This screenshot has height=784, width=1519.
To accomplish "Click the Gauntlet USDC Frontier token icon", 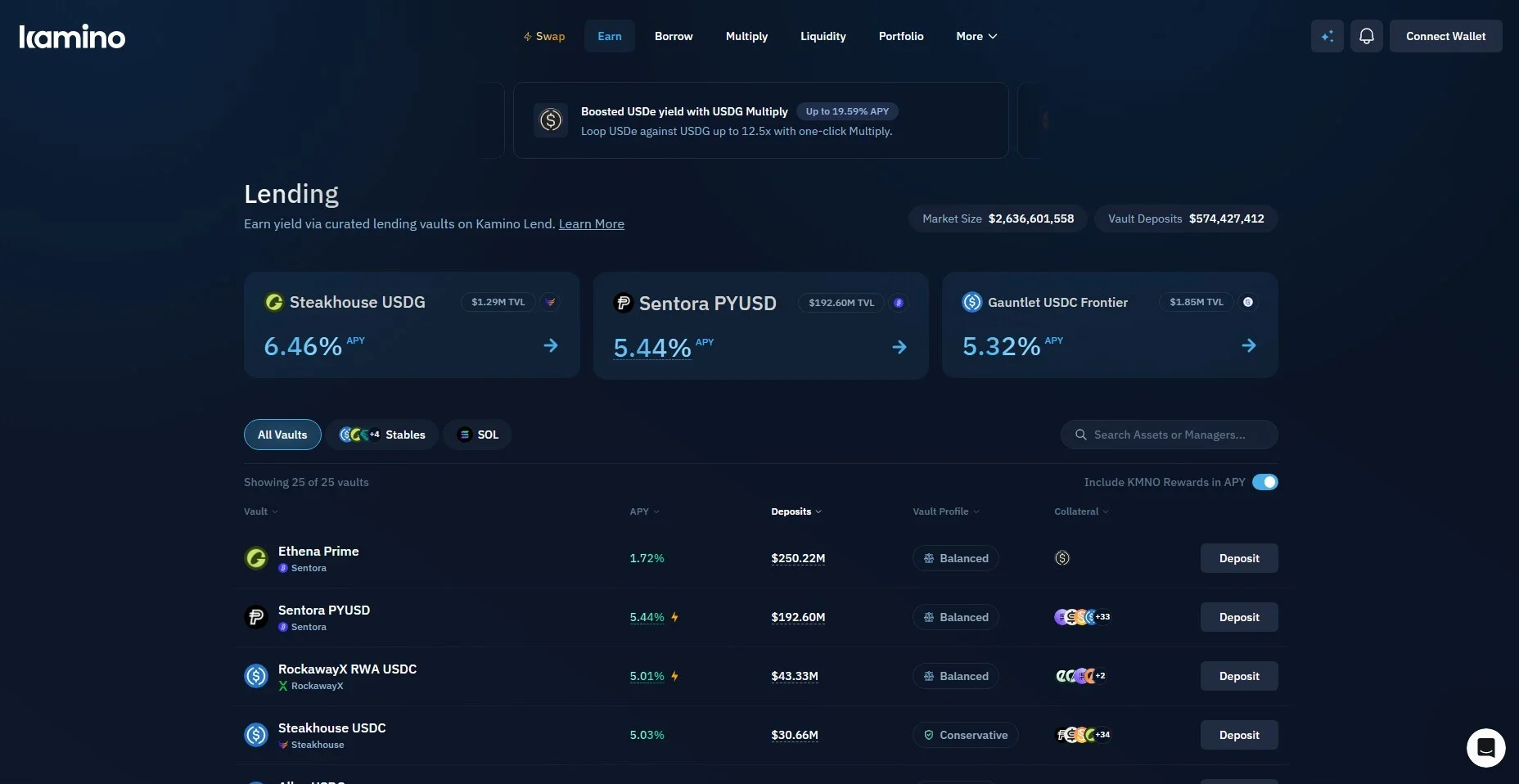I will [972, 302].
